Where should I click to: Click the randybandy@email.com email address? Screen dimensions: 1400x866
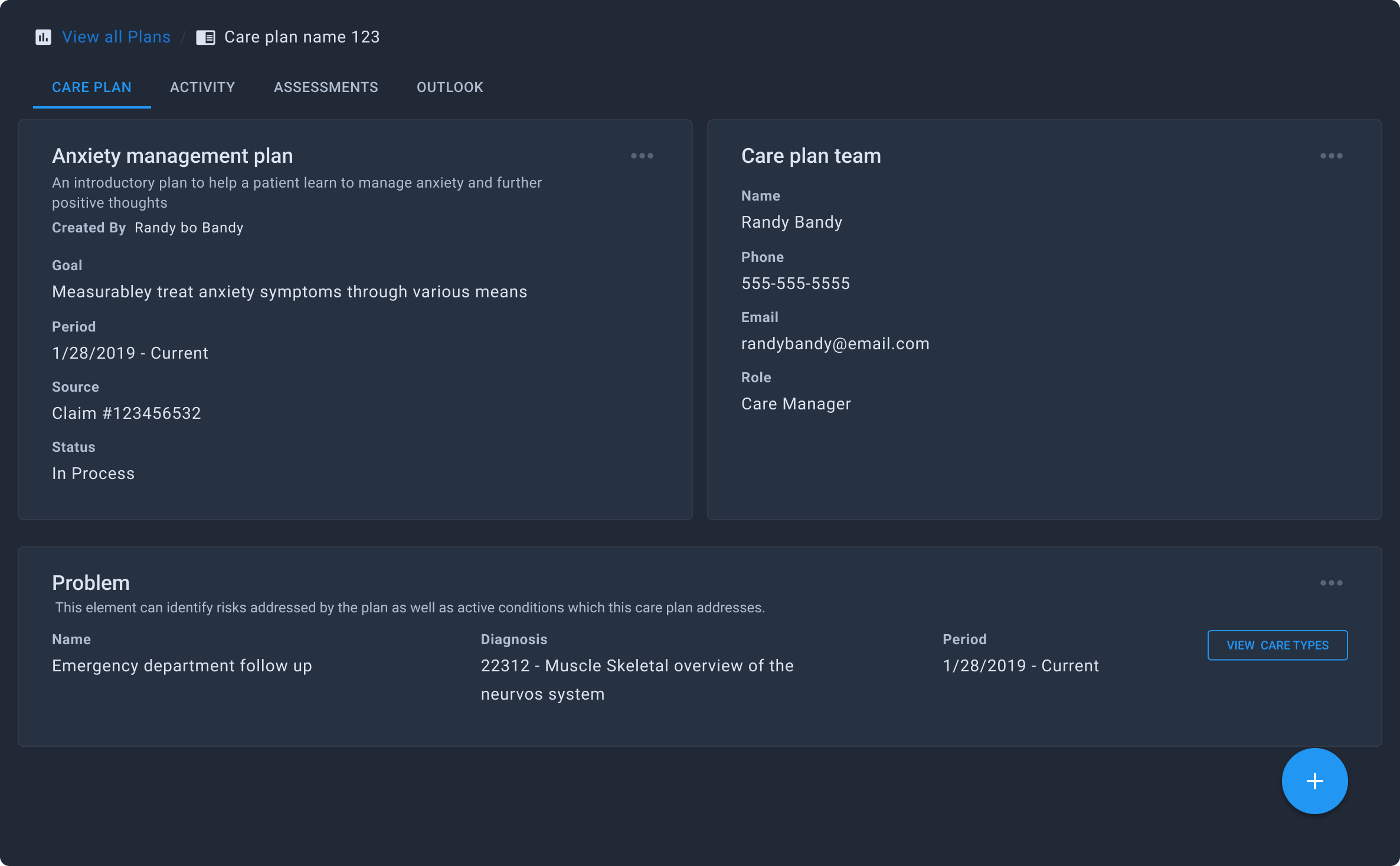pos(835,344)
